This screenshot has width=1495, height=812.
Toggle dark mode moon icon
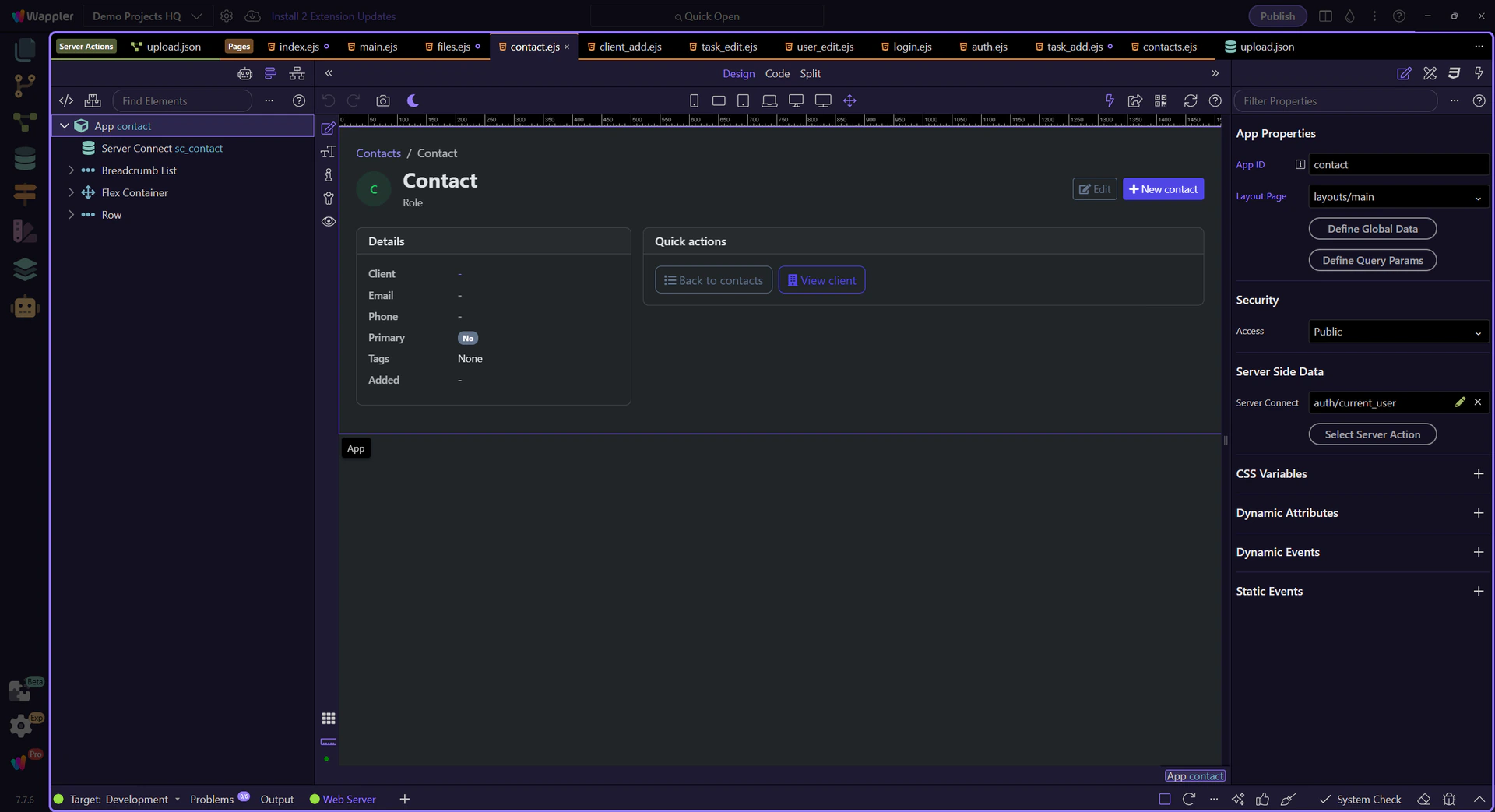[x=413, y=100]
